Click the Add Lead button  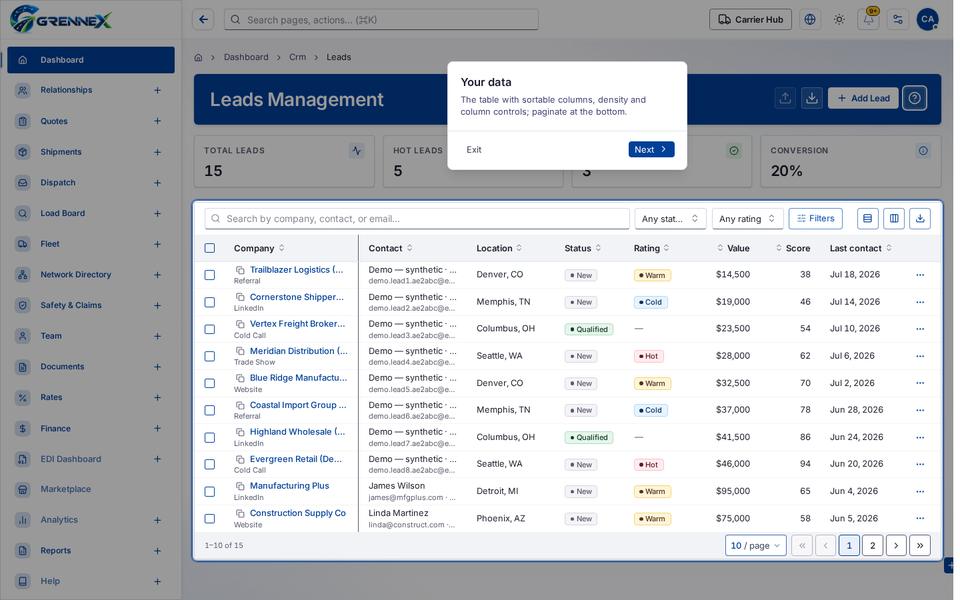pyautogui.click(x=863, y=98)
